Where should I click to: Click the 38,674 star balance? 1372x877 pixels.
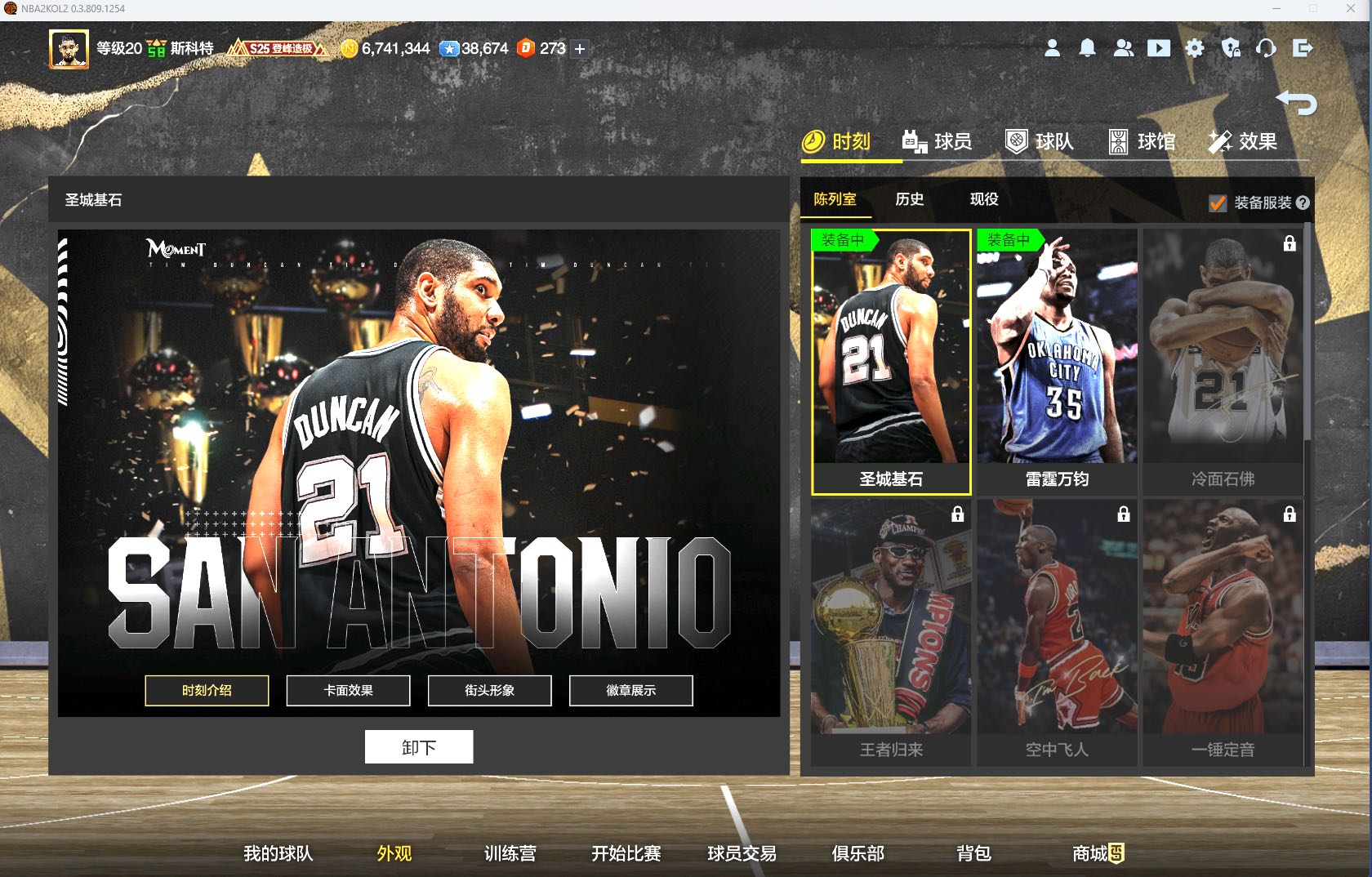(x=485, y=48)
